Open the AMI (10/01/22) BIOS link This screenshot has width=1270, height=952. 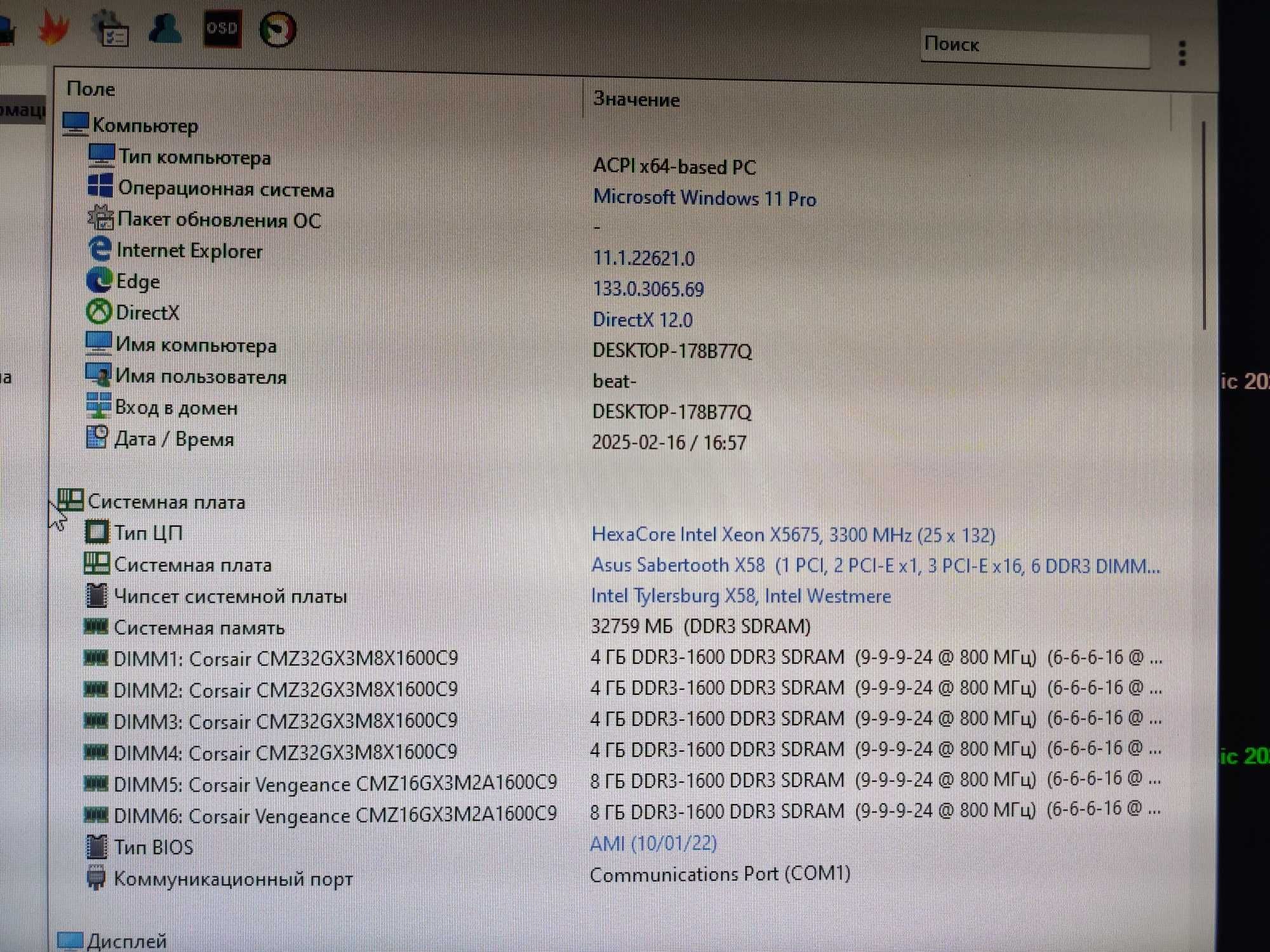653,843
